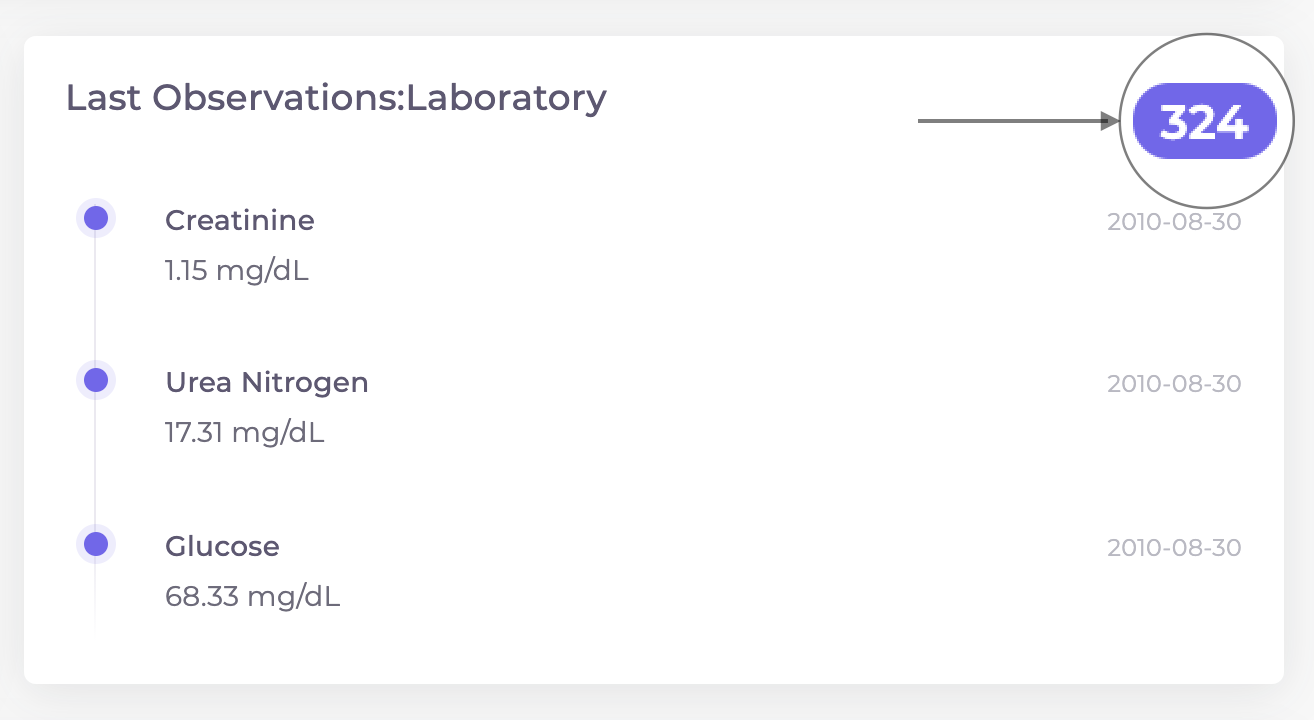Screen dimensions: 1314x720
Task: Click the 68.33 mg/dL value
Action: (253, 597)
